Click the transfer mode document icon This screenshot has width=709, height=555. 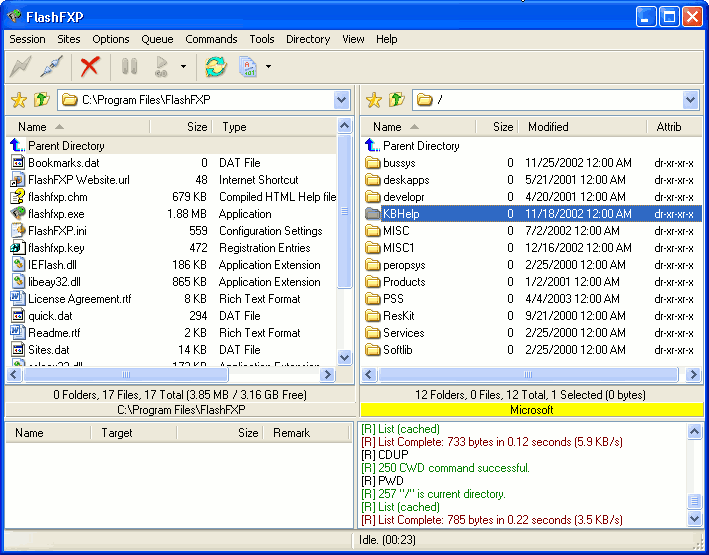coord(248,66)
